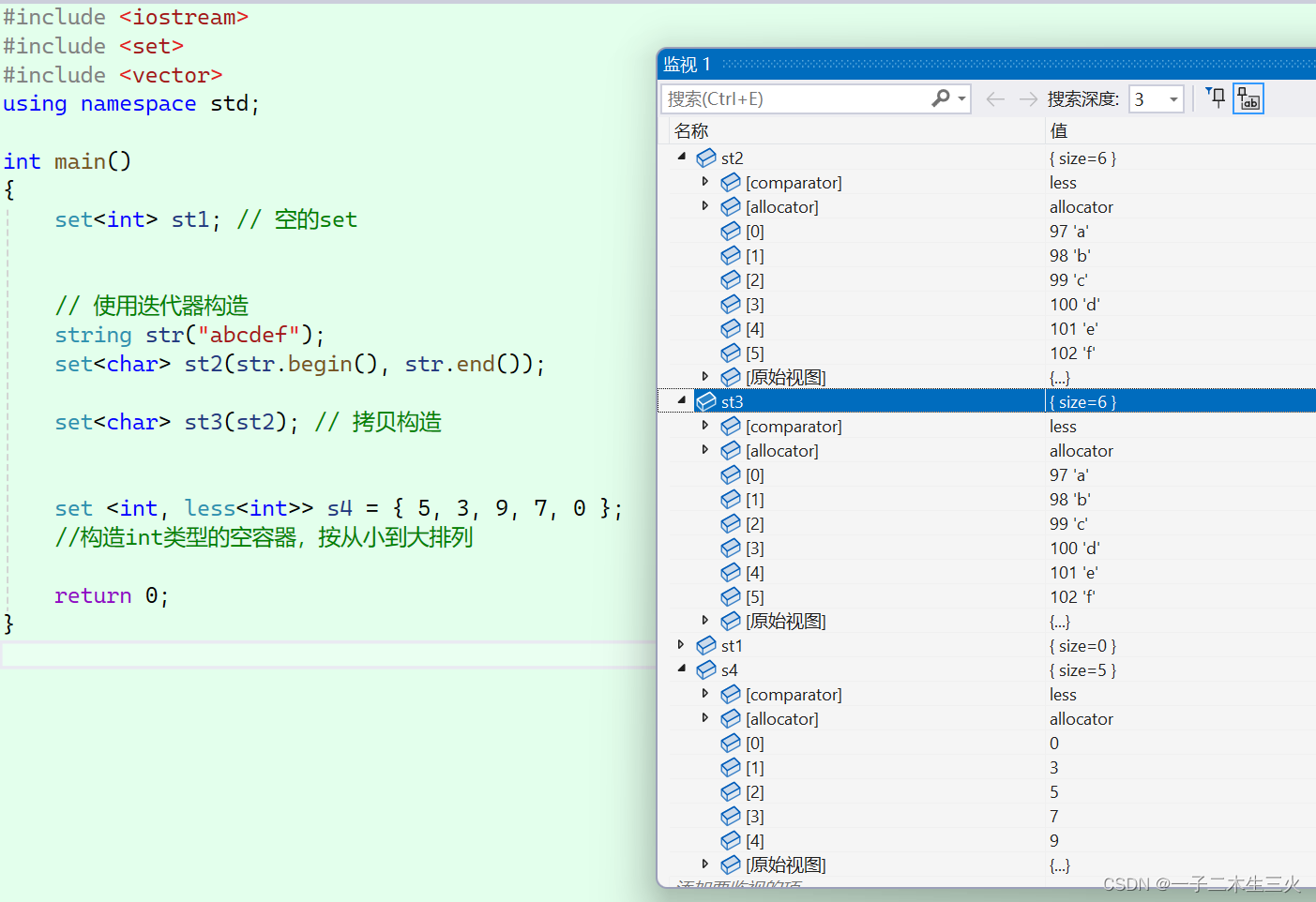Toggle the pin toolbar icon in watch window
Image resolution: width=1316 pixels, height=902 pixels.
pos(1216,98)
